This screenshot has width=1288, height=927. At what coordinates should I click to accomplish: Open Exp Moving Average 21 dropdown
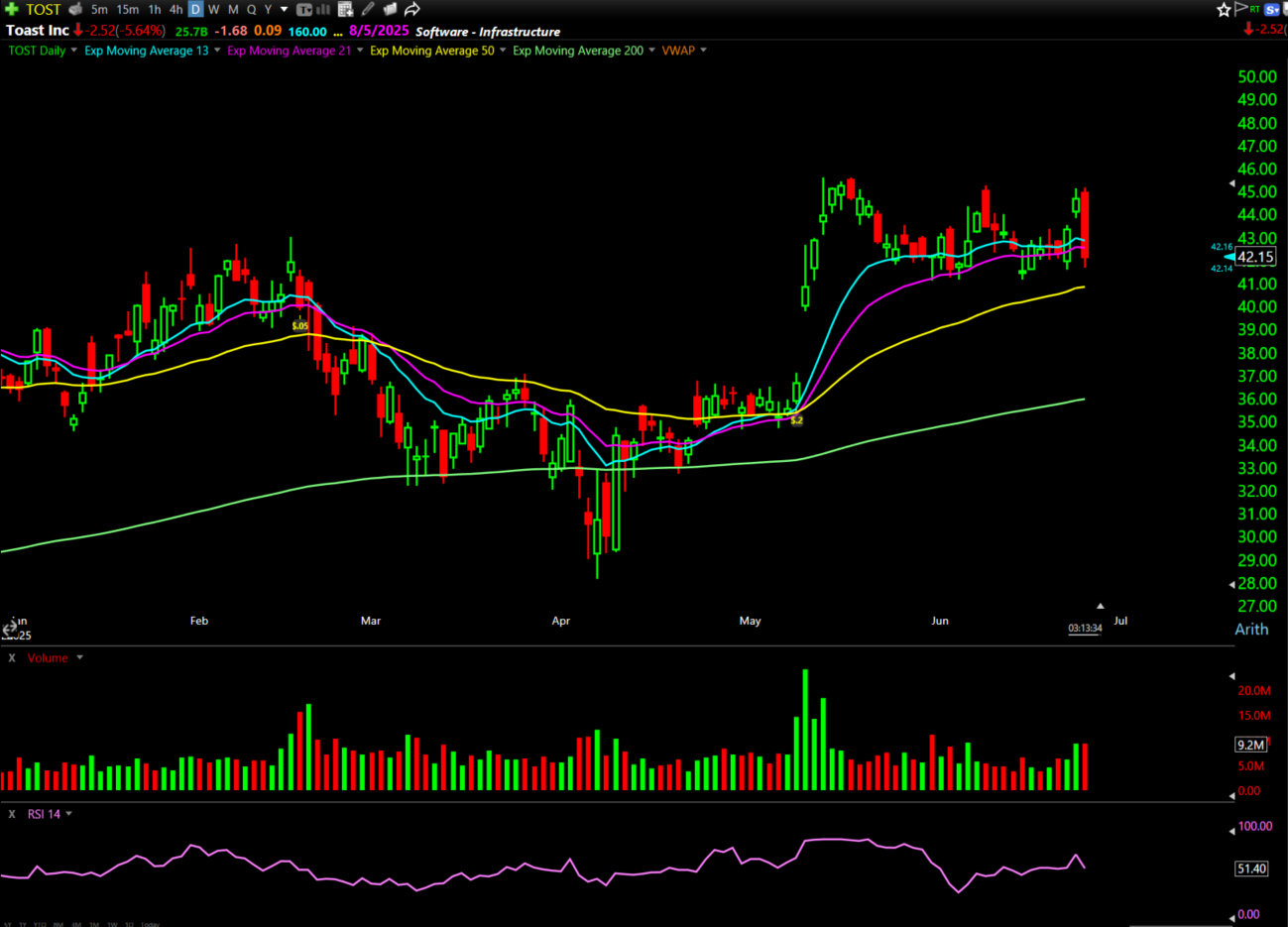pos(360,51)
